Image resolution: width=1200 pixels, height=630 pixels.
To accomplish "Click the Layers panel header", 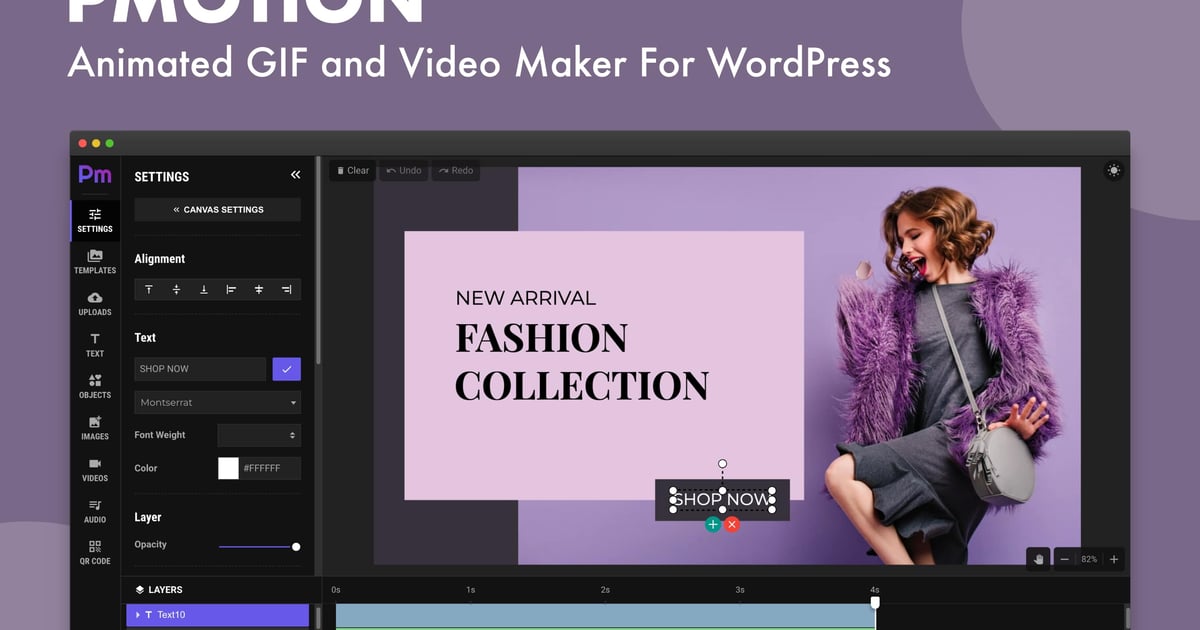I will (160, 590).
